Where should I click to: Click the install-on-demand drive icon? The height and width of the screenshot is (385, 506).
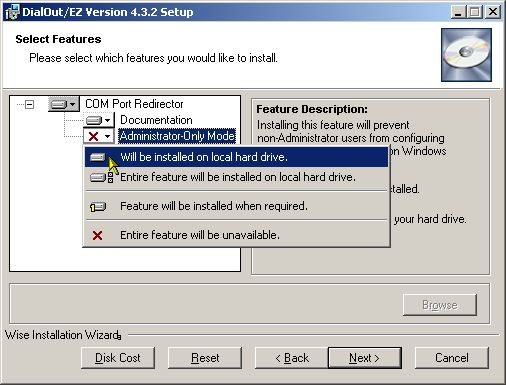coord(98,207)
